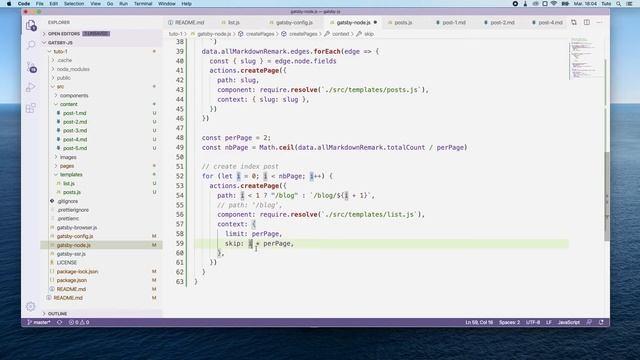Click the notifications bell in status bar
The height and width of the screenshot is (360, 640).
point(601,322)
